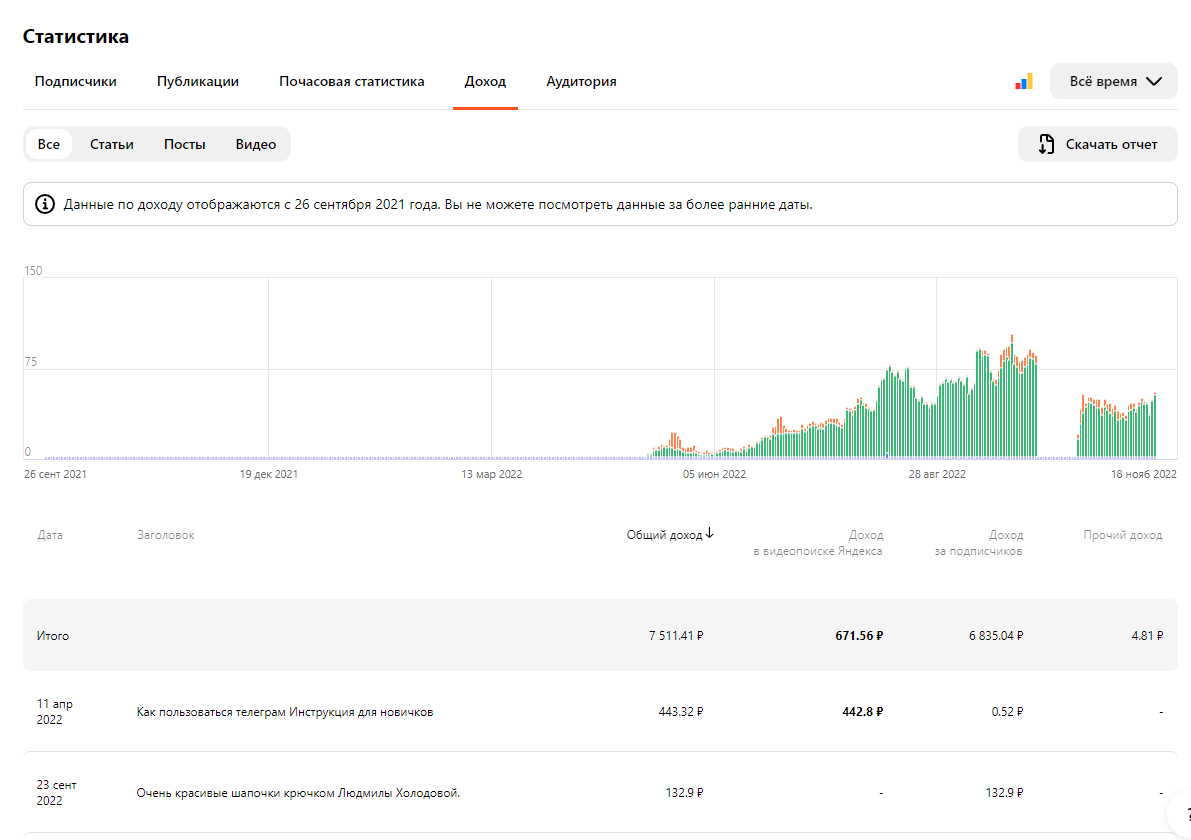Open the Всё время period dropdown
This screenshot has height=840, width=1191.
pos(1114,81)
